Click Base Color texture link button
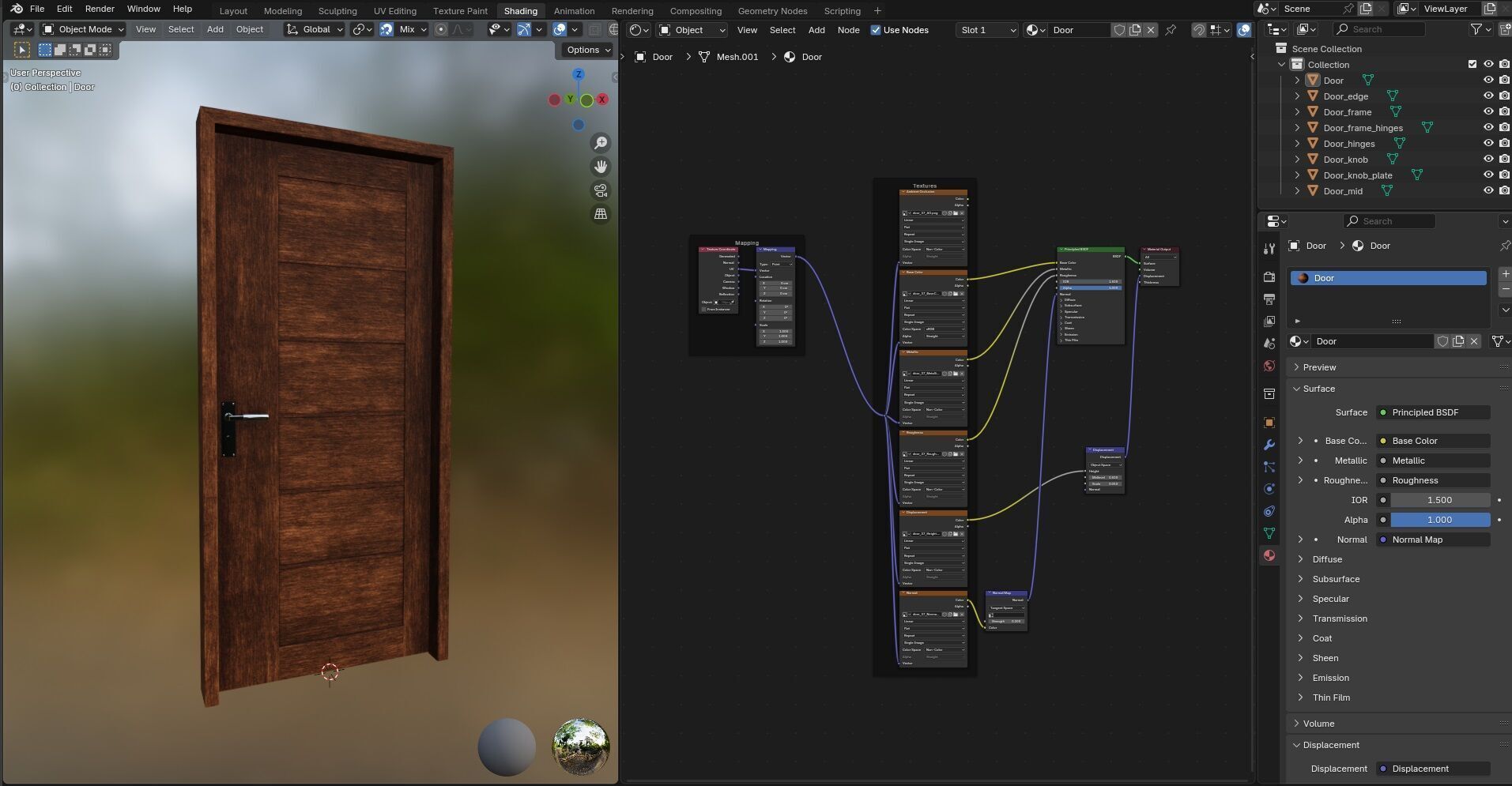This screenshot has width=1512, height=786. 1433,441
